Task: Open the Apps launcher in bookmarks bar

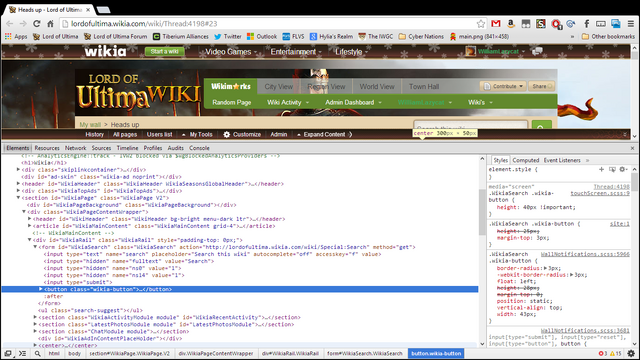Action: coord(16,36)
